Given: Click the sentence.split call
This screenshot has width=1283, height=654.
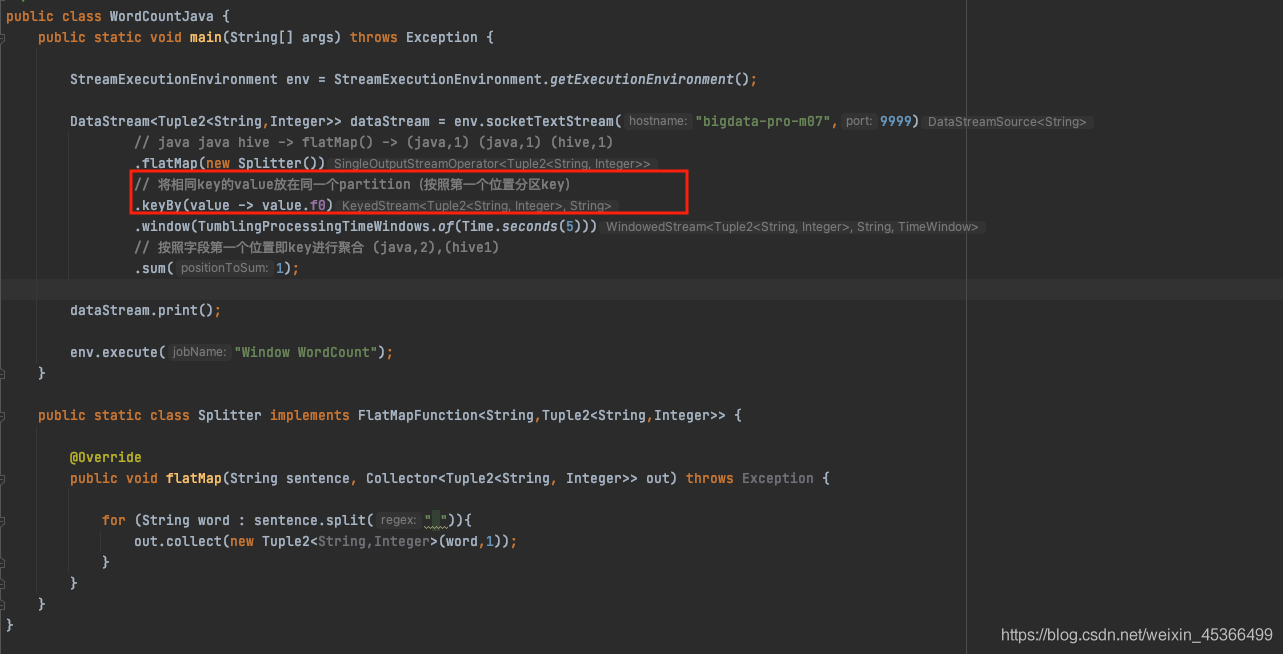Looking at the screenshot, I should point(310,520).
